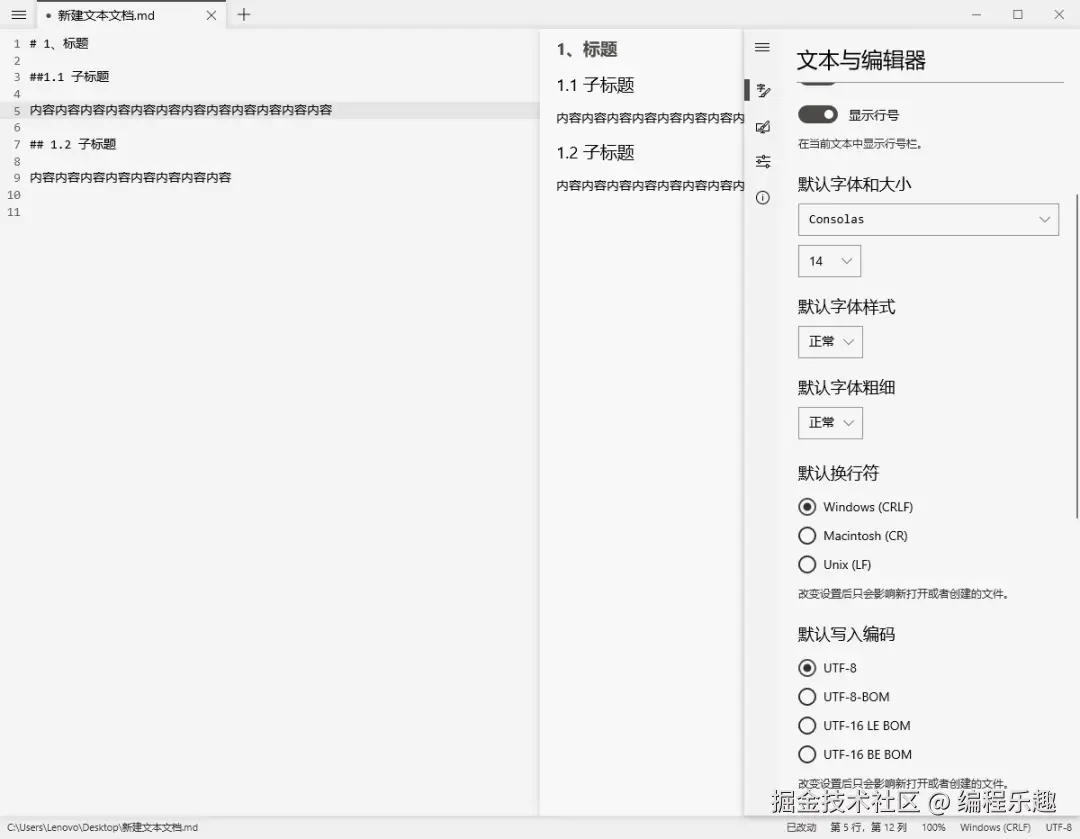Open the Consolas font family dropdown
This screenshot has height=839, width=1080.
[x=928, y=219]
